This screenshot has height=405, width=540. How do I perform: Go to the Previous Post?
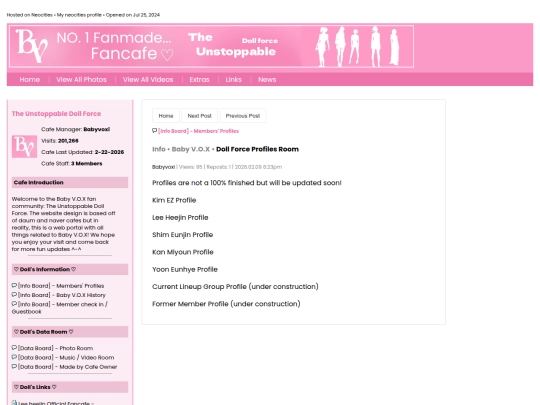coord(243,116)
